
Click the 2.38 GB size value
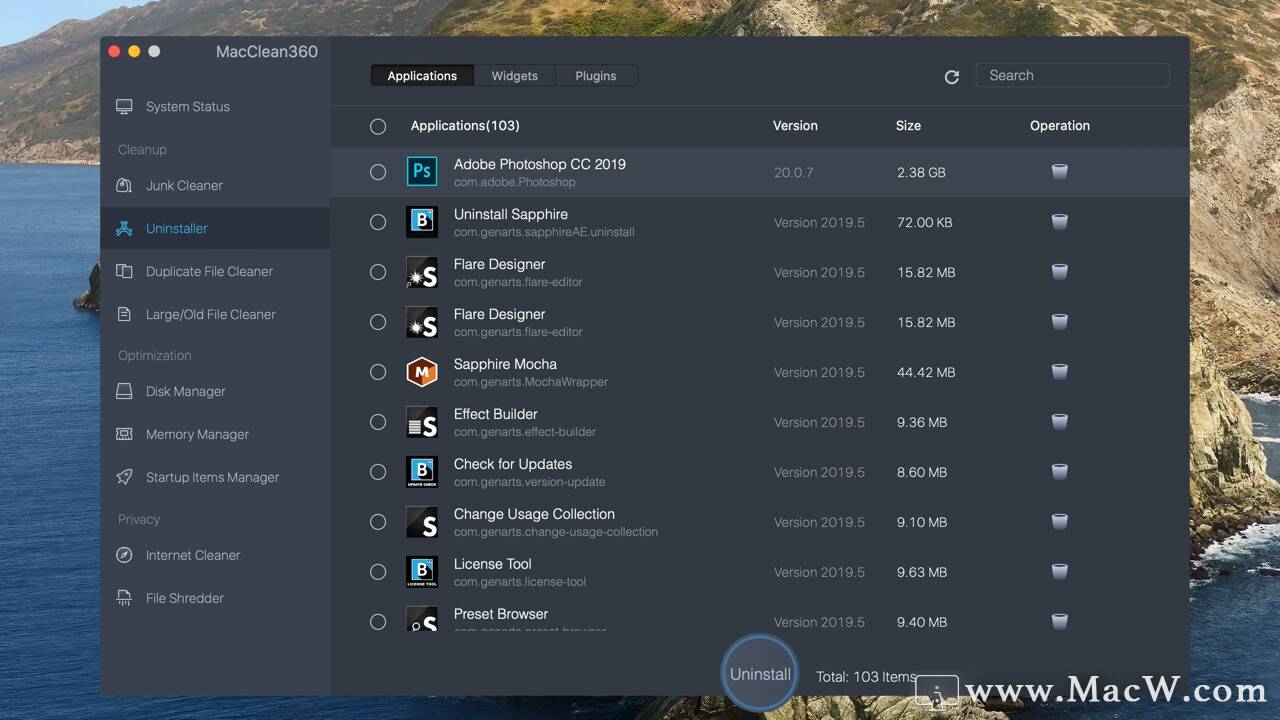[x=921, y=172]
